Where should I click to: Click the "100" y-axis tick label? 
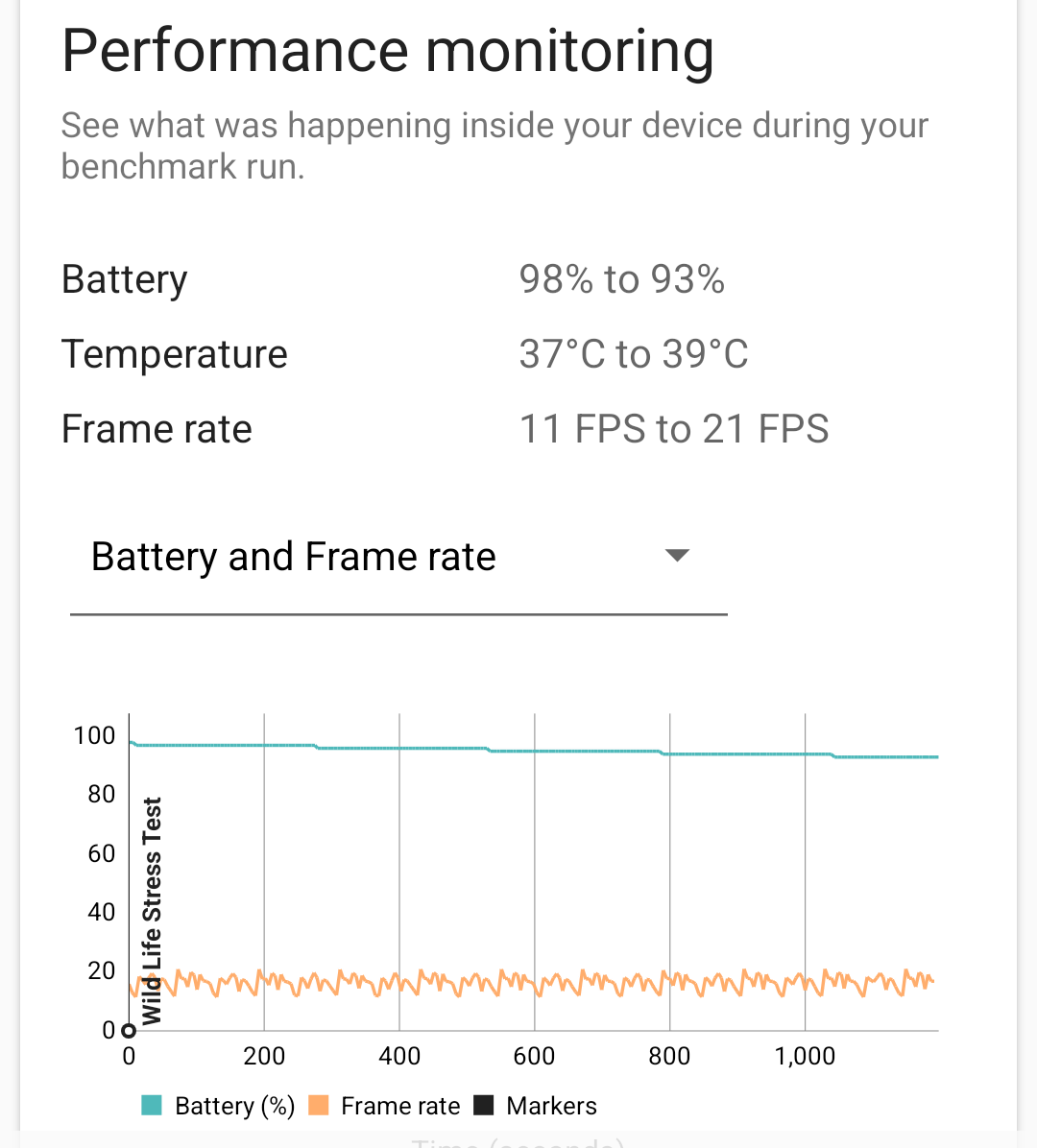[x=94, y=735]
